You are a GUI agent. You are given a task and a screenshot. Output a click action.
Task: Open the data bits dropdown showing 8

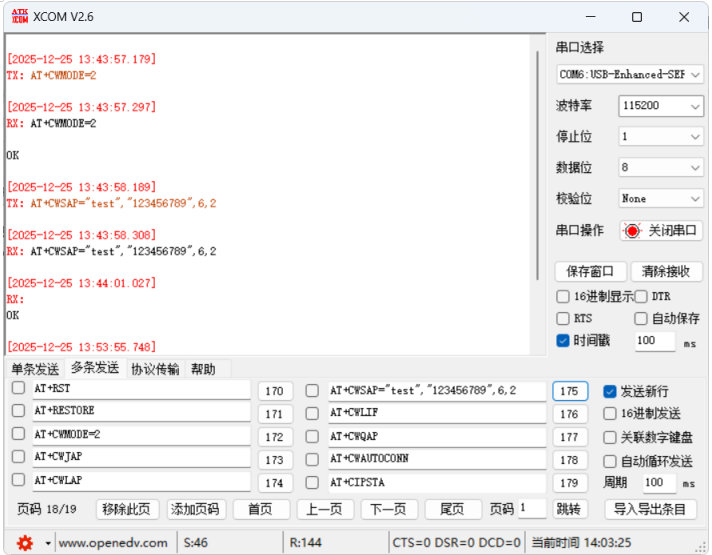(661, 168)
